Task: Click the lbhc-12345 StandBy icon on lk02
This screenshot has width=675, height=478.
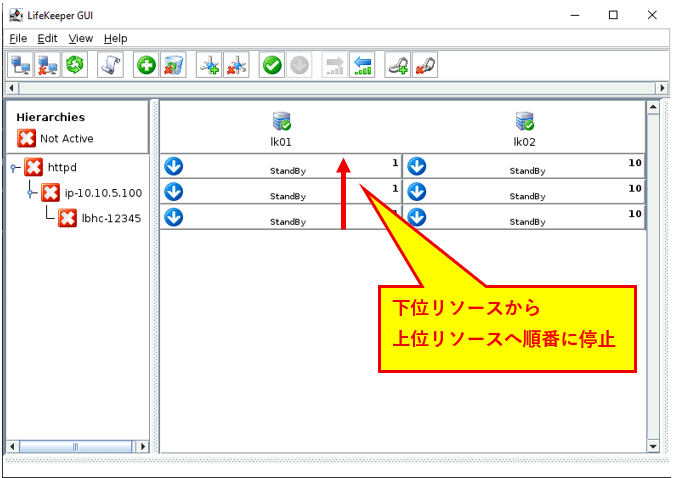Action: coord(417,217)
